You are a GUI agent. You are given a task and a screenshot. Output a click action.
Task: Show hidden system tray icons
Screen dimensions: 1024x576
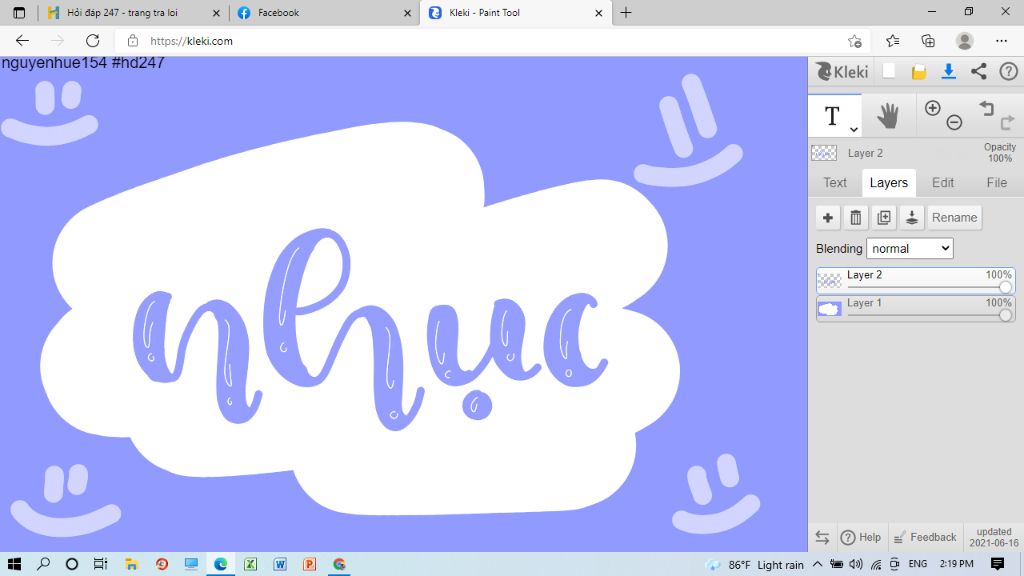tap(817, 564)
